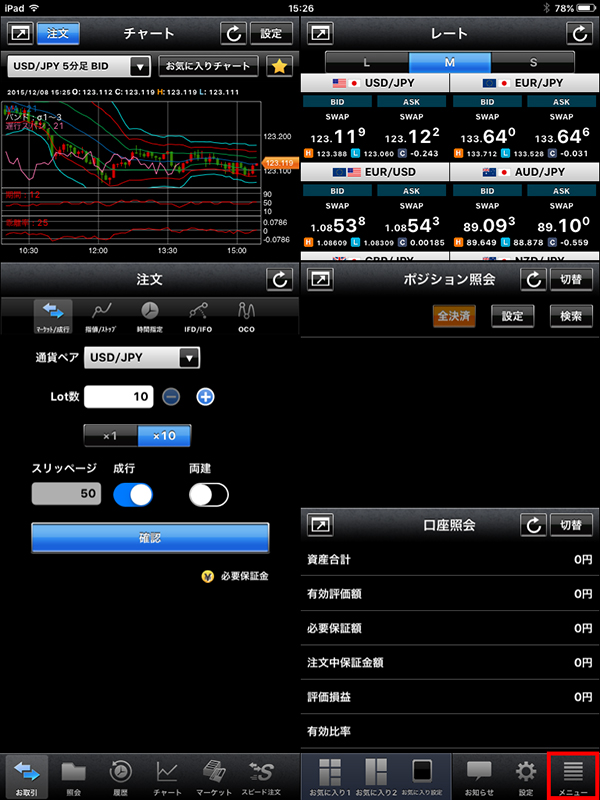Viewport: 600px width, 800px height.
Task: Select the お気に入り1 layout icon
Action: tap(329, 775)
